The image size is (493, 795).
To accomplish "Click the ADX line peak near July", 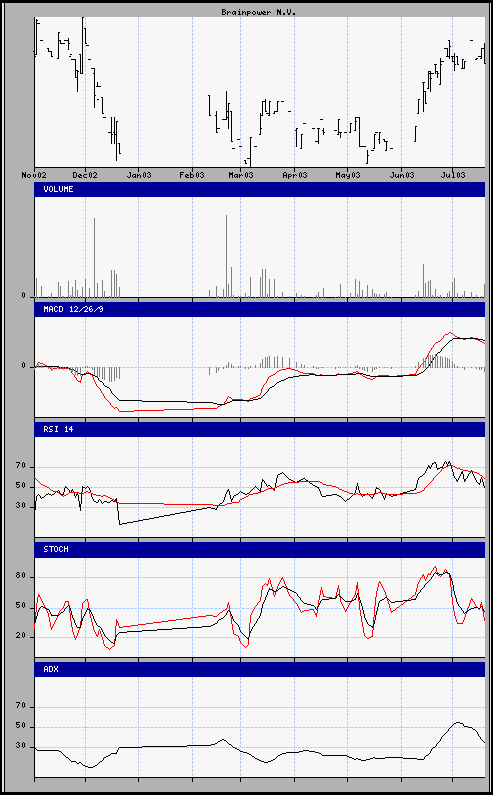I will click(x=457, y=722).
